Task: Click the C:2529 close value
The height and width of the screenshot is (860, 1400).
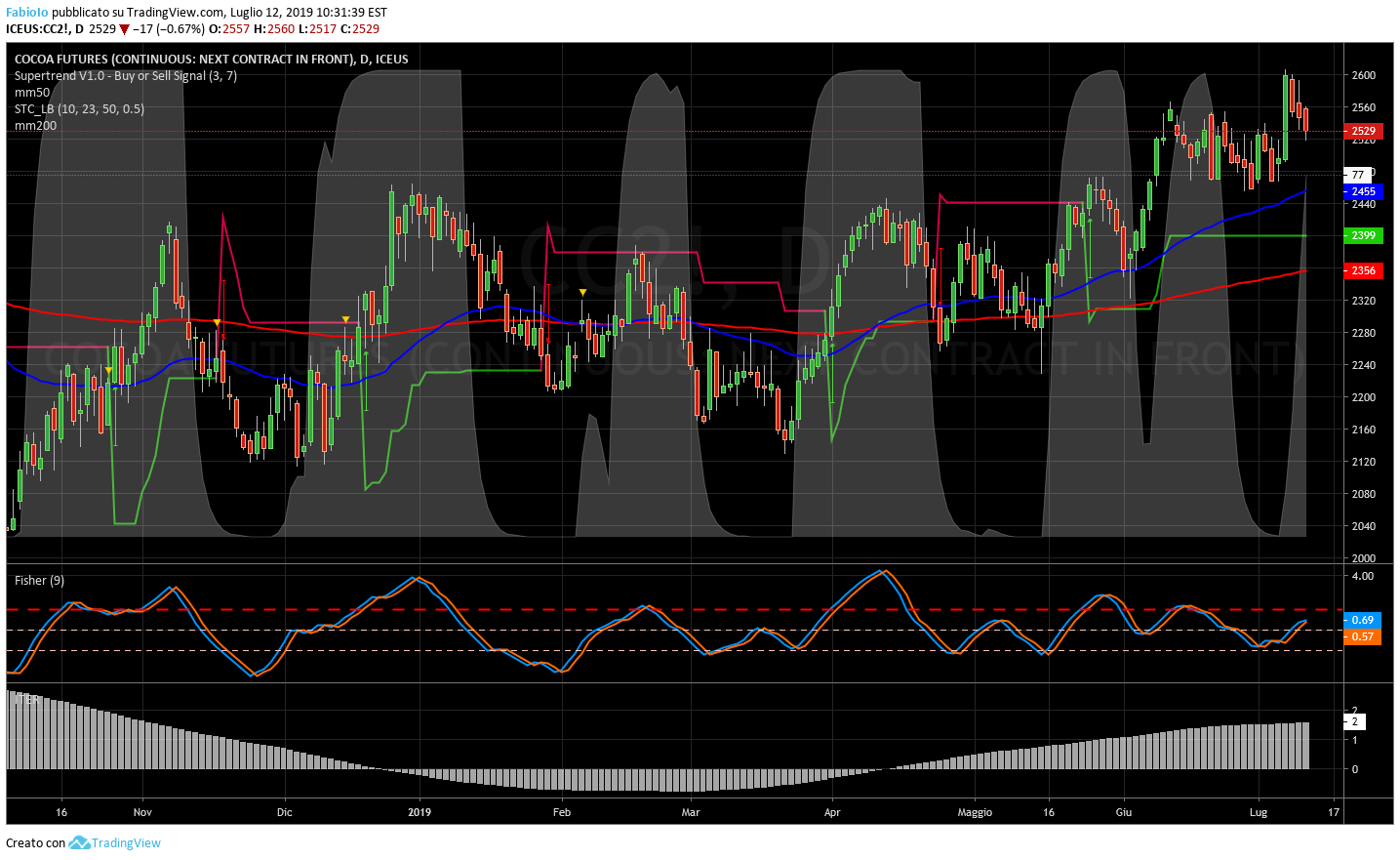Action: click(x=359, y=29)
